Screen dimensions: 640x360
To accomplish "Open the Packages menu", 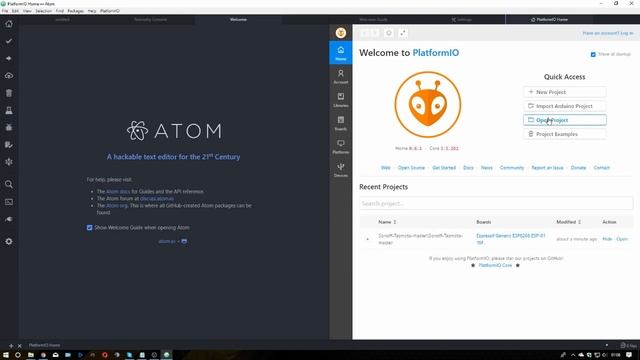I will [76, 11].
